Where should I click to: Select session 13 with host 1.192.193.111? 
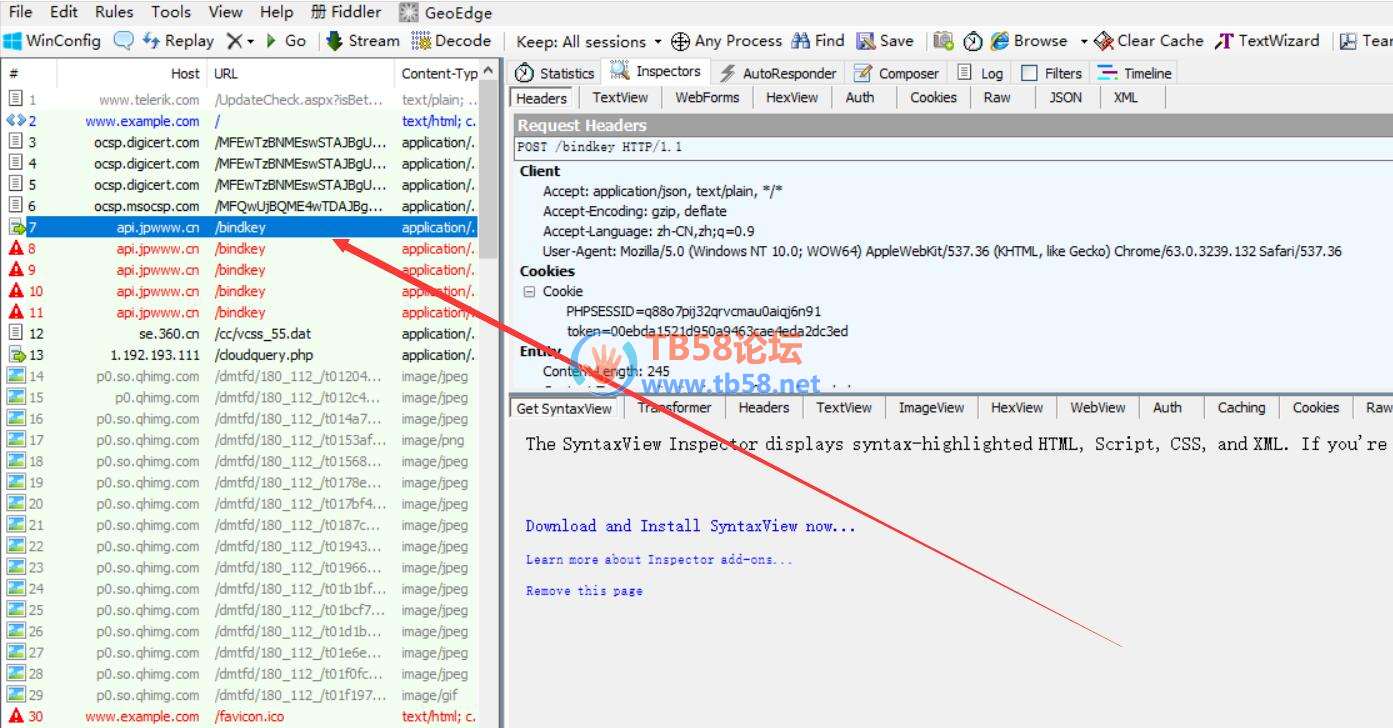point(240,355)
